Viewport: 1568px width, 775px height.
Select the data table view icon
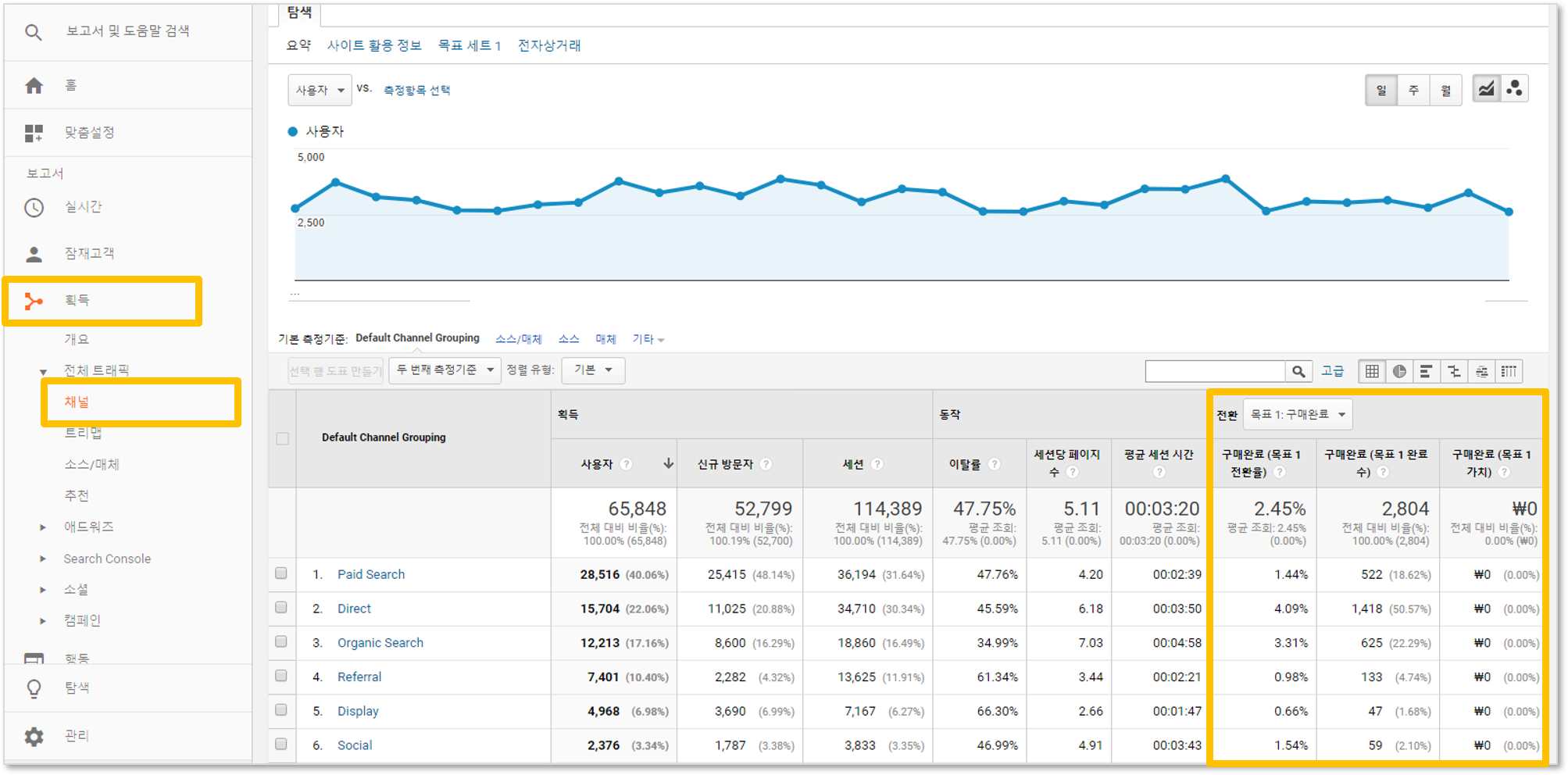click(1372, 370)
